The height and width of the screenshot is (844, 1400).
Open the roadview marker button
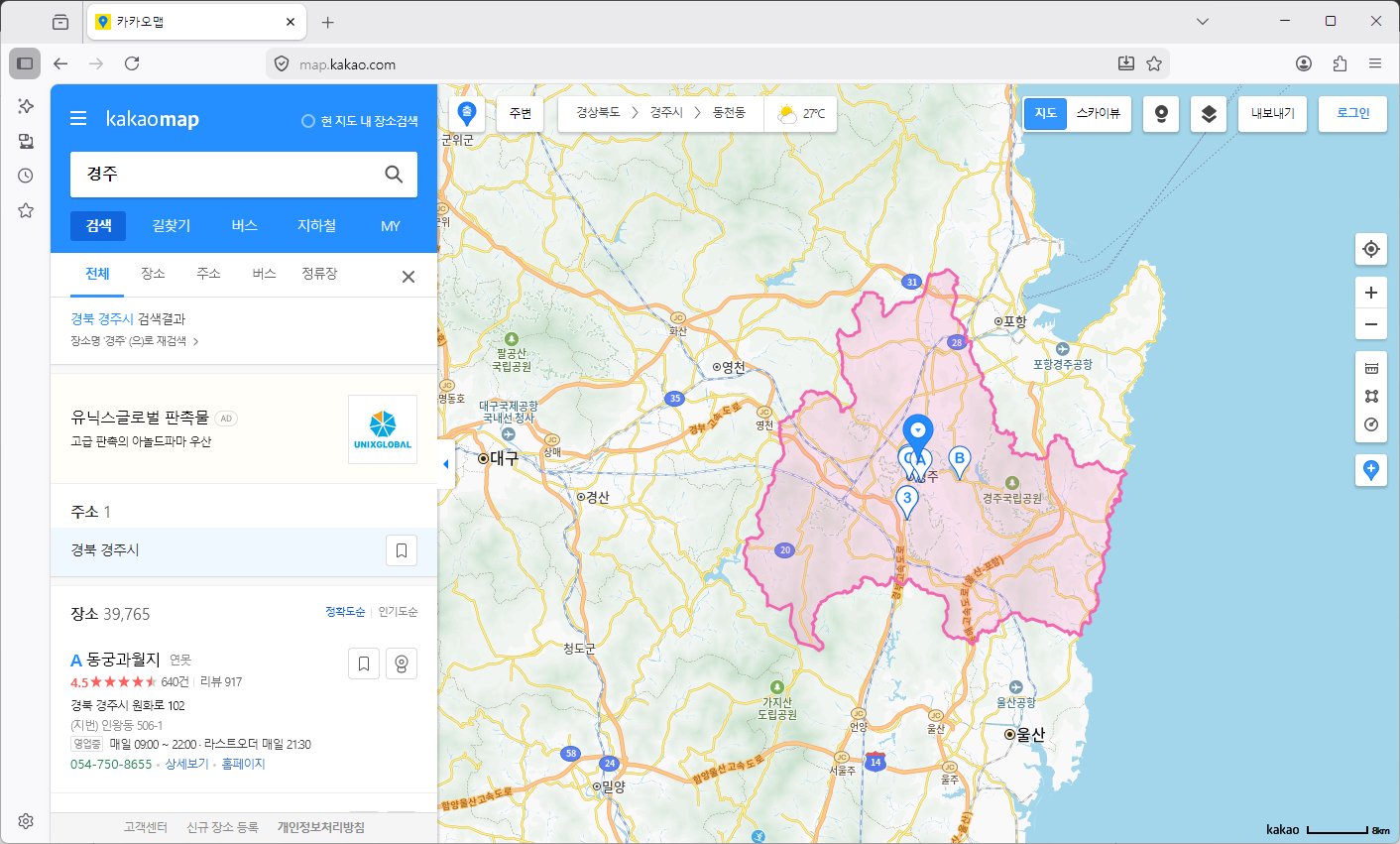pyautogui.click(x=1161, y=114)
